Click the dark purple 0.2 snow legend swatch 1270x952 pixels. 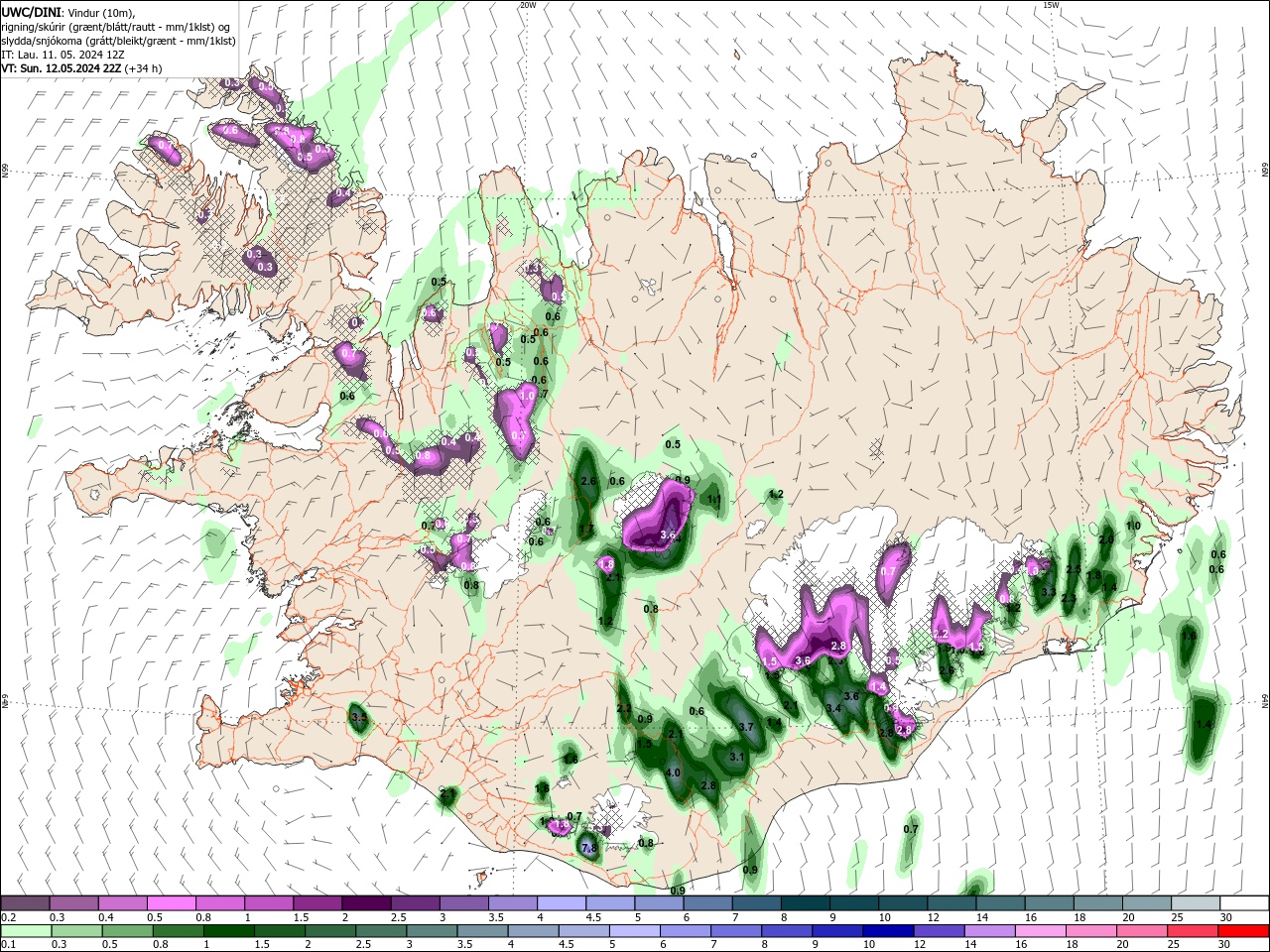click(25, 903)
